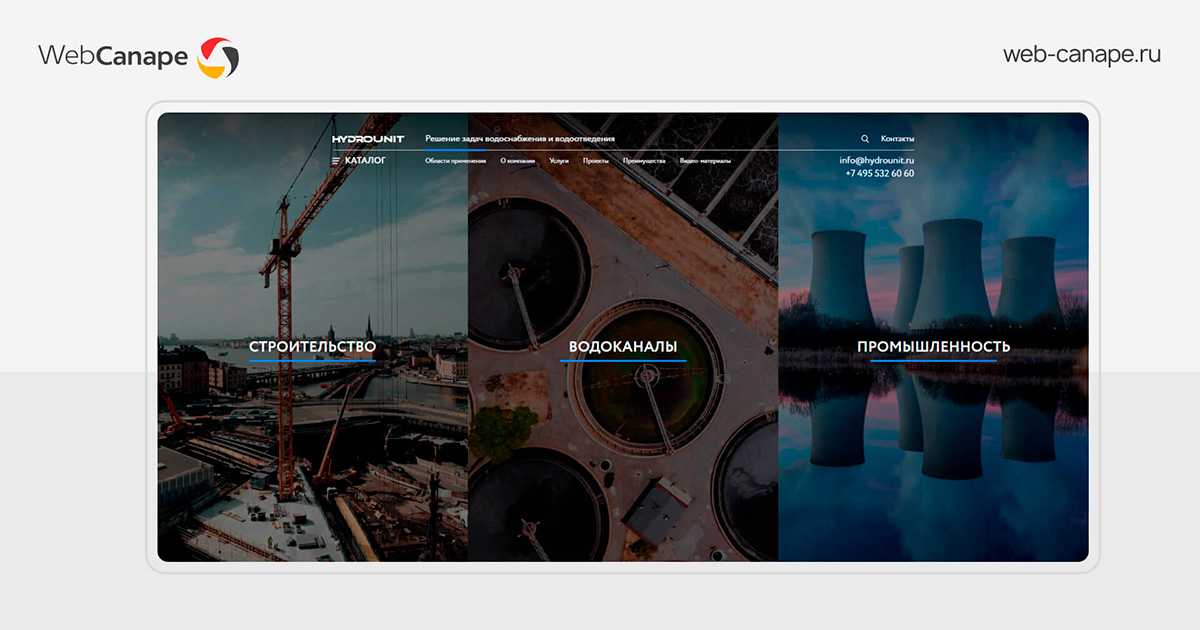Click the WebCanape red-yellow swirl logo icon
This screenshot has height=630, width=1200.
218,57
